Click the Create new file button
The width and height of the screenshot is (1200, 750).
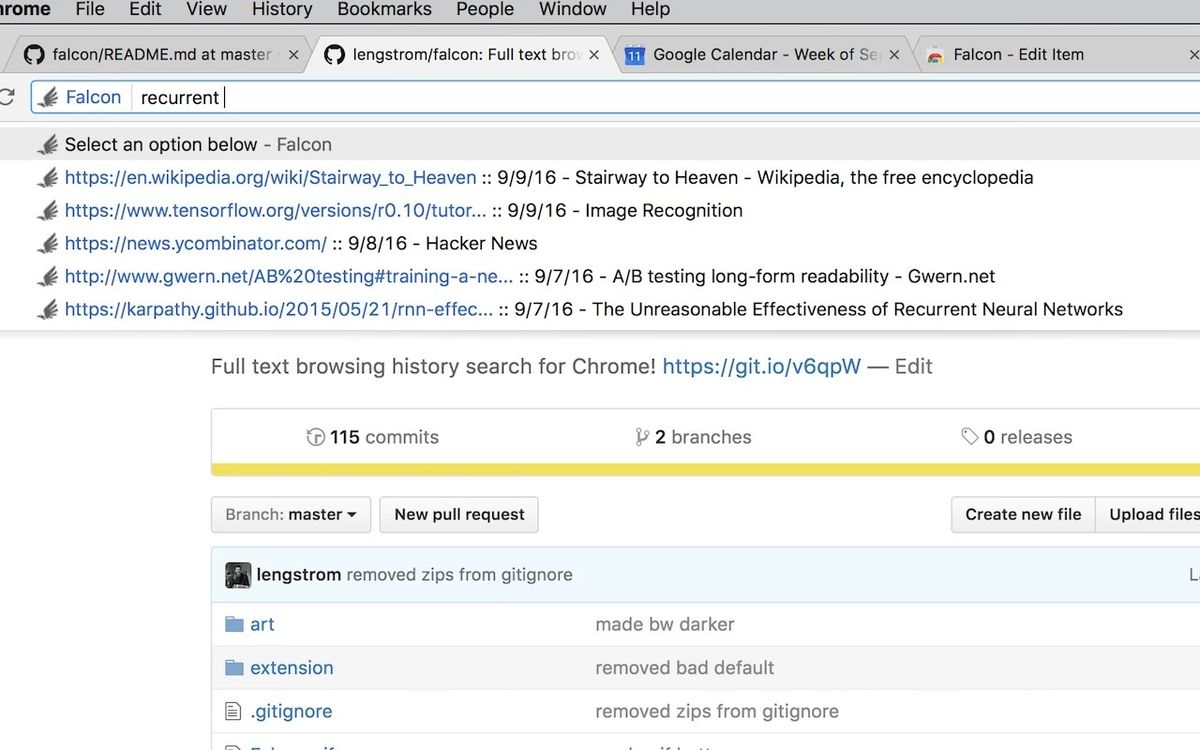(x=1022, y=514)
